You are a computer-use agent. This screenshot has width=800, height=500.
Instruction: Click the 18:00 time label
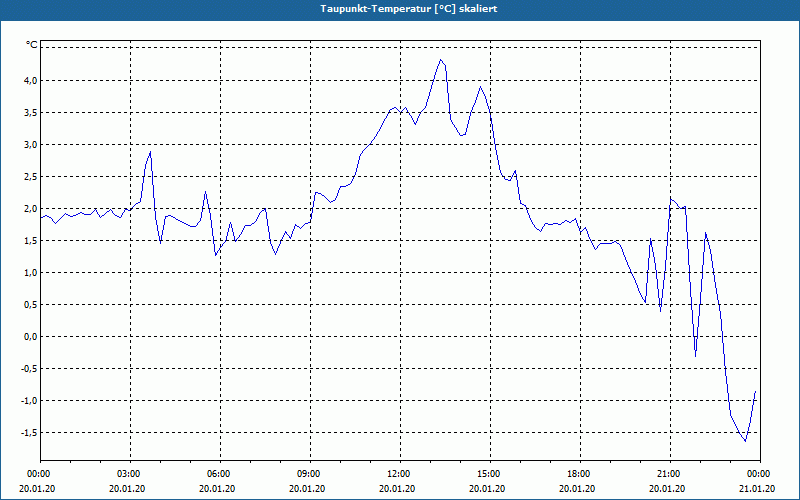[580, 474]
